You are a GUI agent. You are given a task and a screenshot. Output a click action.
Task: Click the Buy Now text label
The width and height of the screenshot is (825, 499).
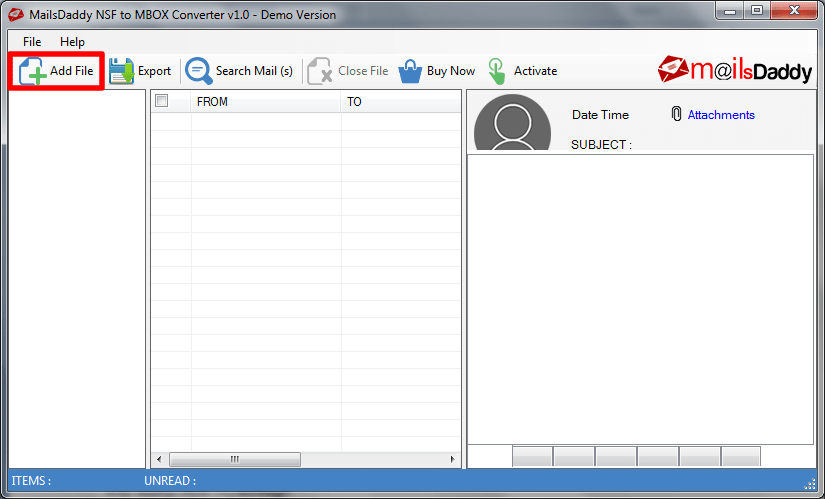[451, 71]
